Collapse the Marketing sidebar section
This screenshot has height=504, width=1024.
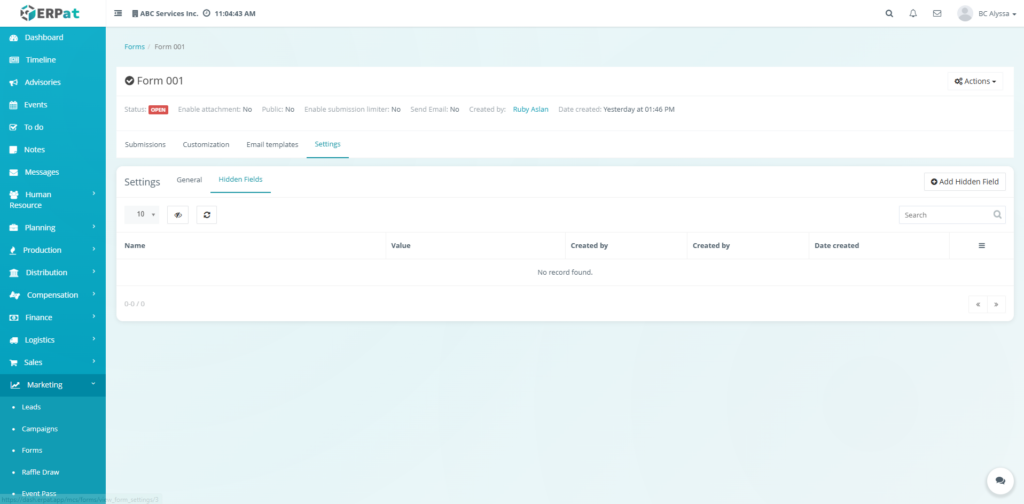(52, 384)
